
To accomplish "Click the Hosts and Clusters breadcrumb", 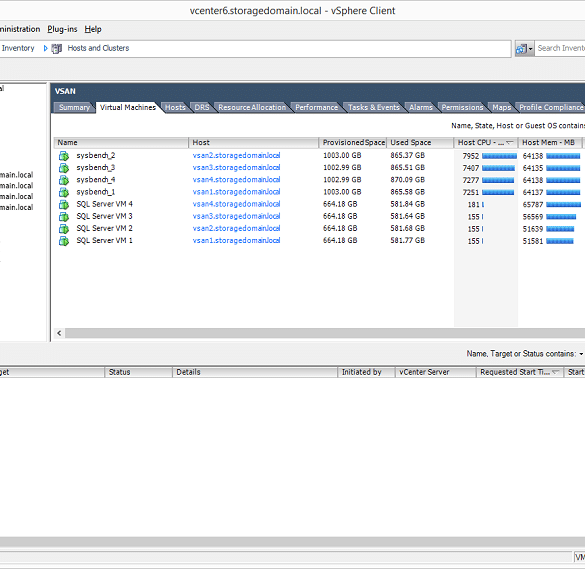I will [x=98, y=48].
